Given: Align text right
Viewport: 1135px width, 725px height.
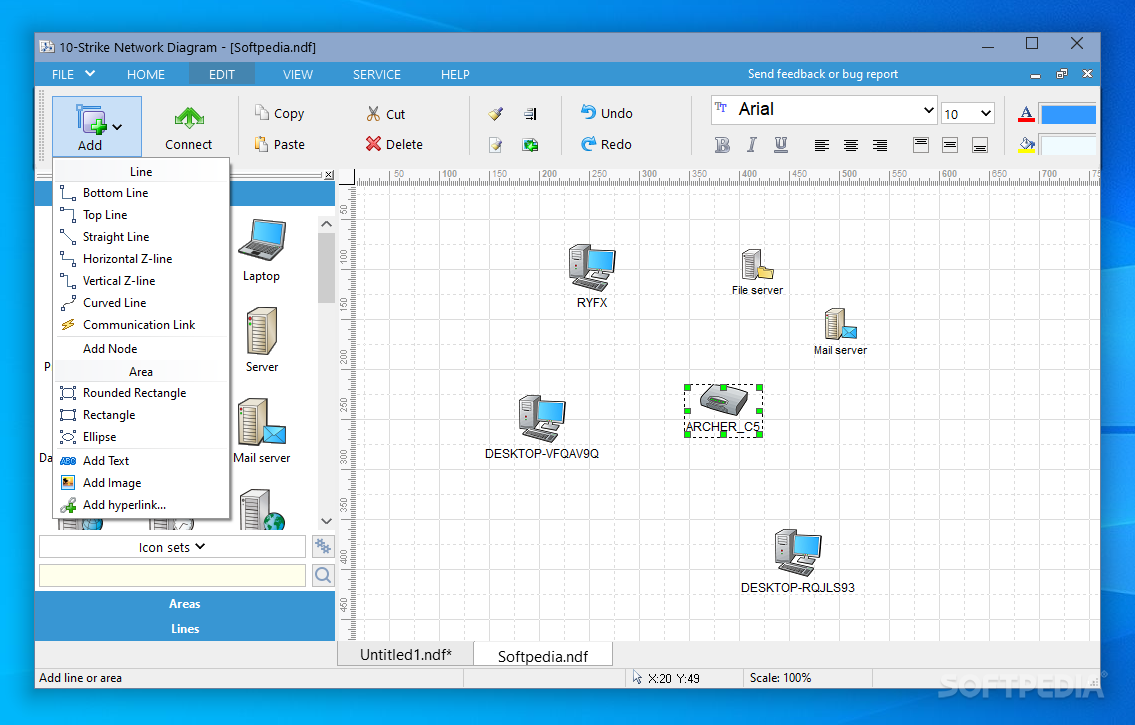Looking at the screenshot, I should pyautogui.click(x=879, y=145).
